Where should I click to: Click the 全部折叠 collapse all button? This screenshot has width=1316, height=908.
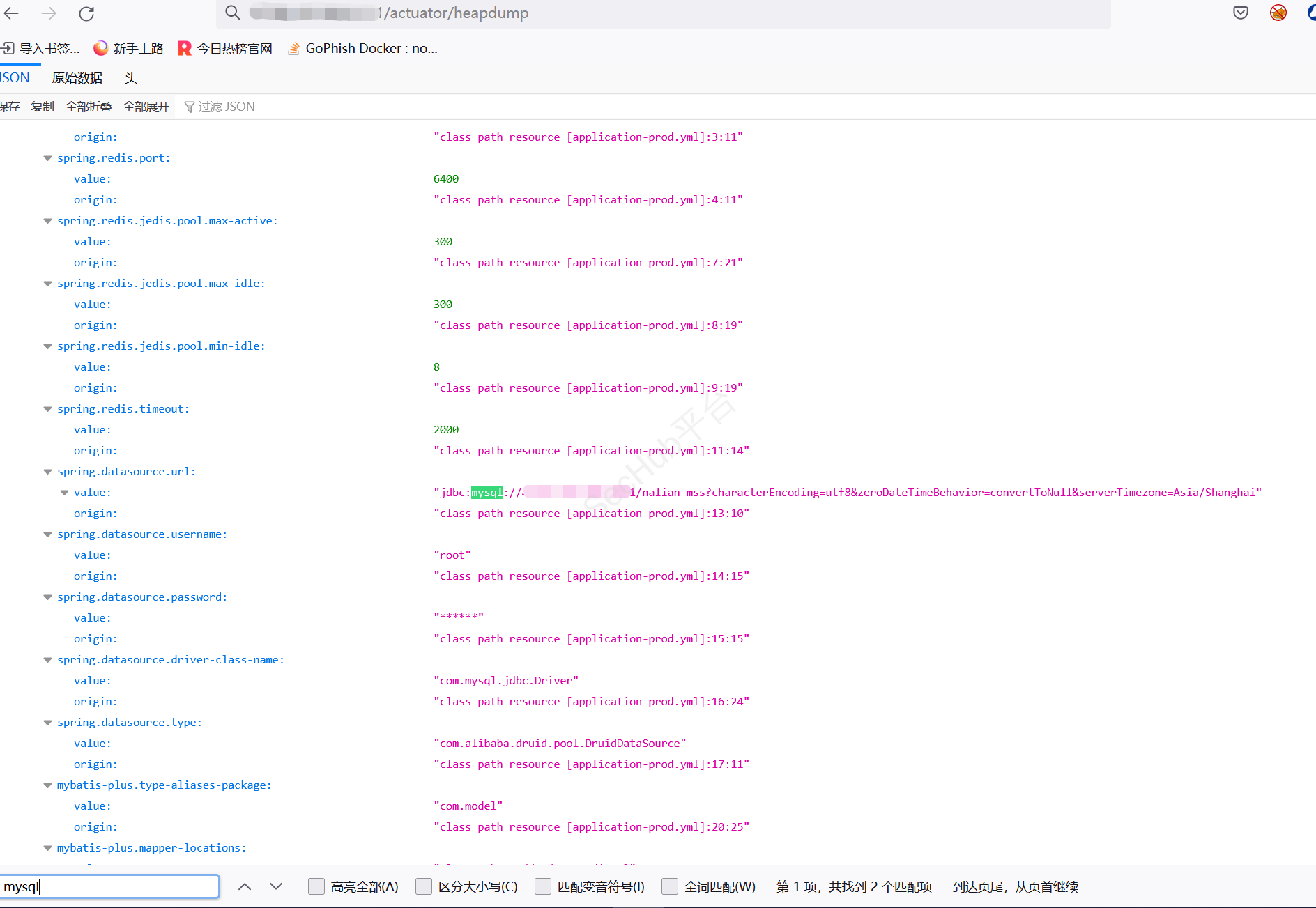pos(89,107)
